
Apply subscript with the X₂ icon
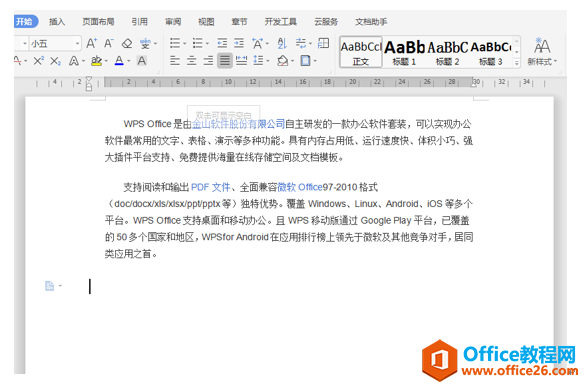[55, 61]
